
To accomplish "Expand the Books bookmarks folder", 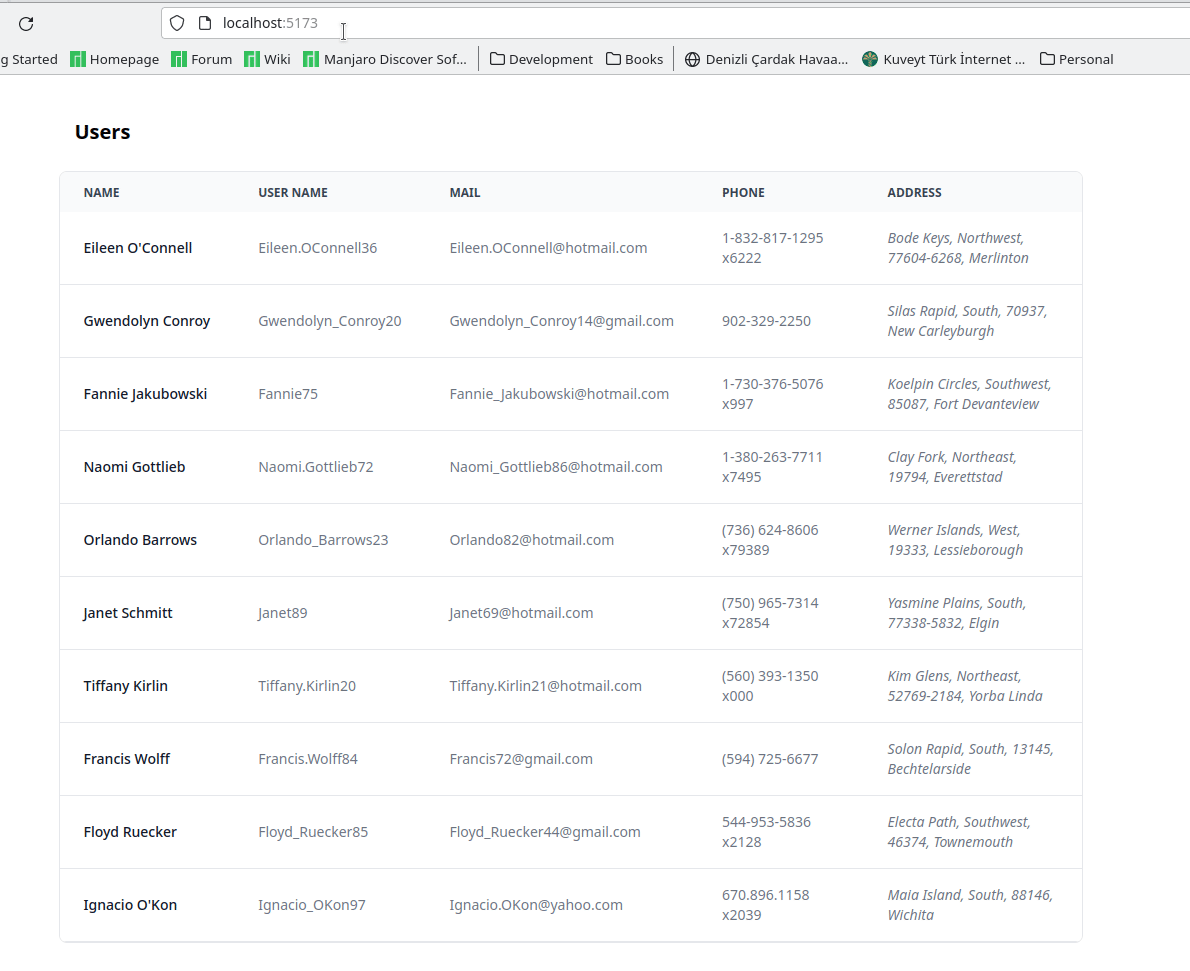I will point(634,59).
